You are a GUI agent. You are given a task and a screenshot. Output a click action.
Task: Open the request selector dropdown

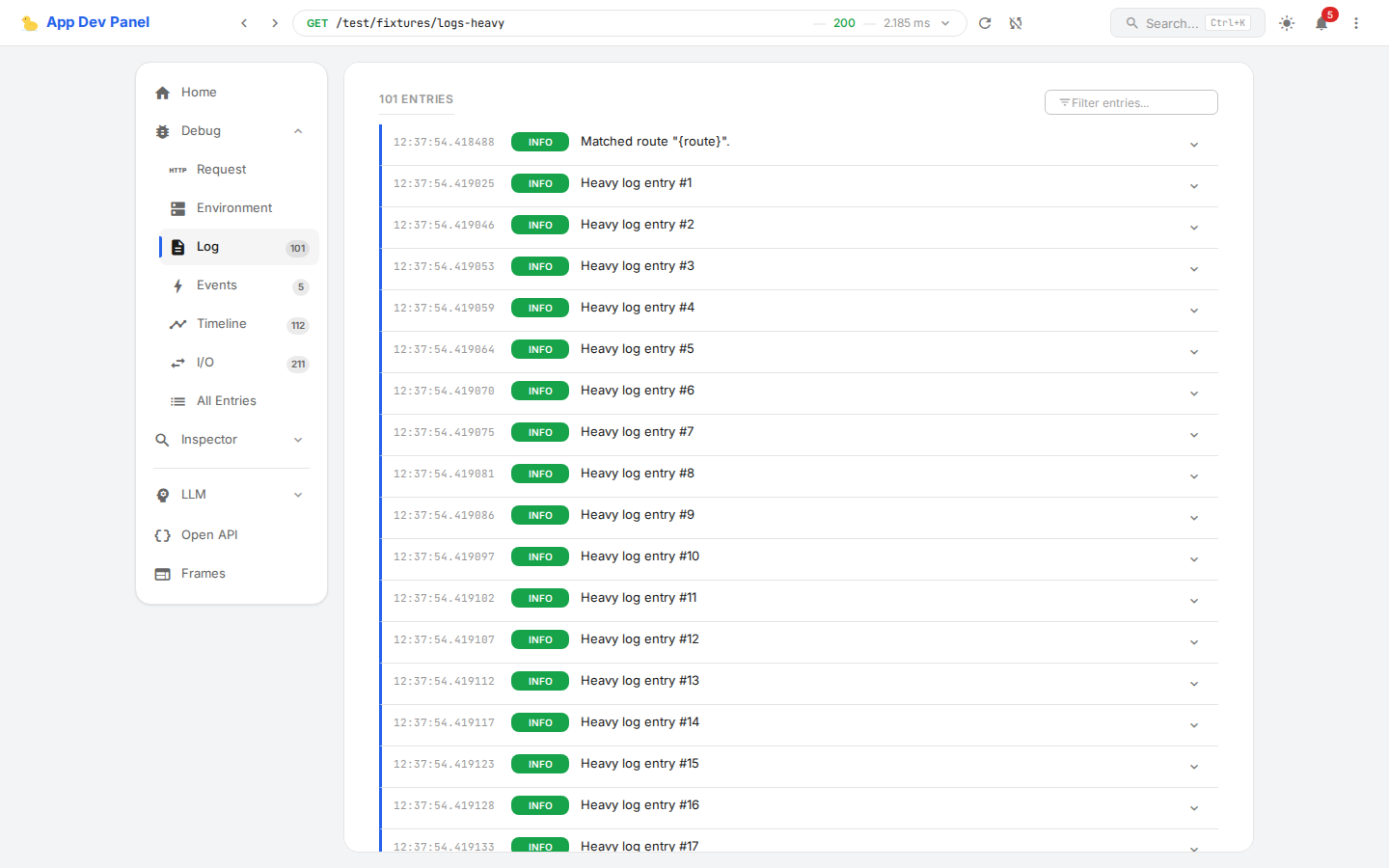tap(945, 23)
